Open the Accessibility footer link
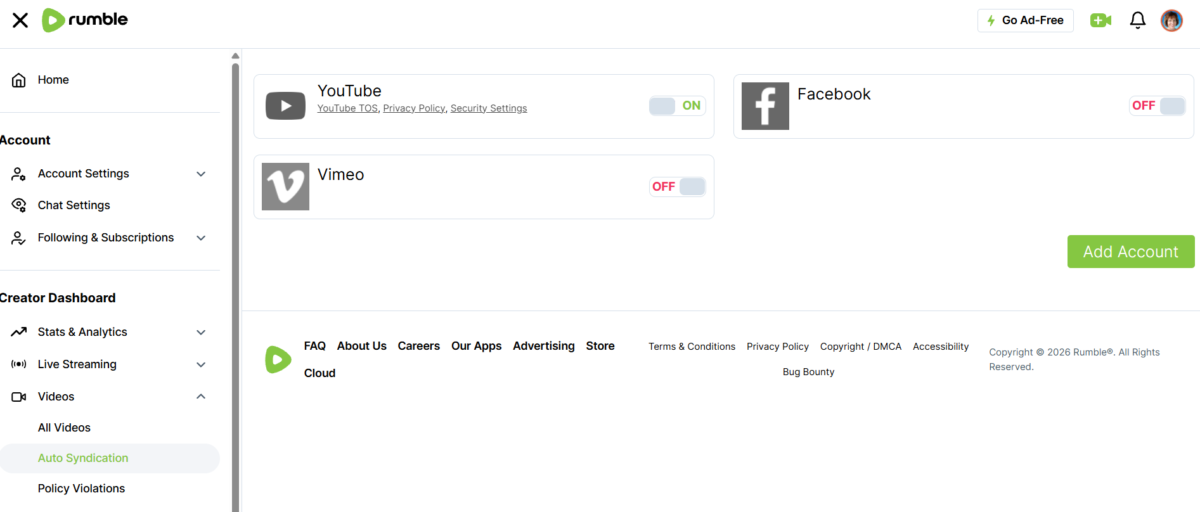1200x512 pixels. [941, 347]
